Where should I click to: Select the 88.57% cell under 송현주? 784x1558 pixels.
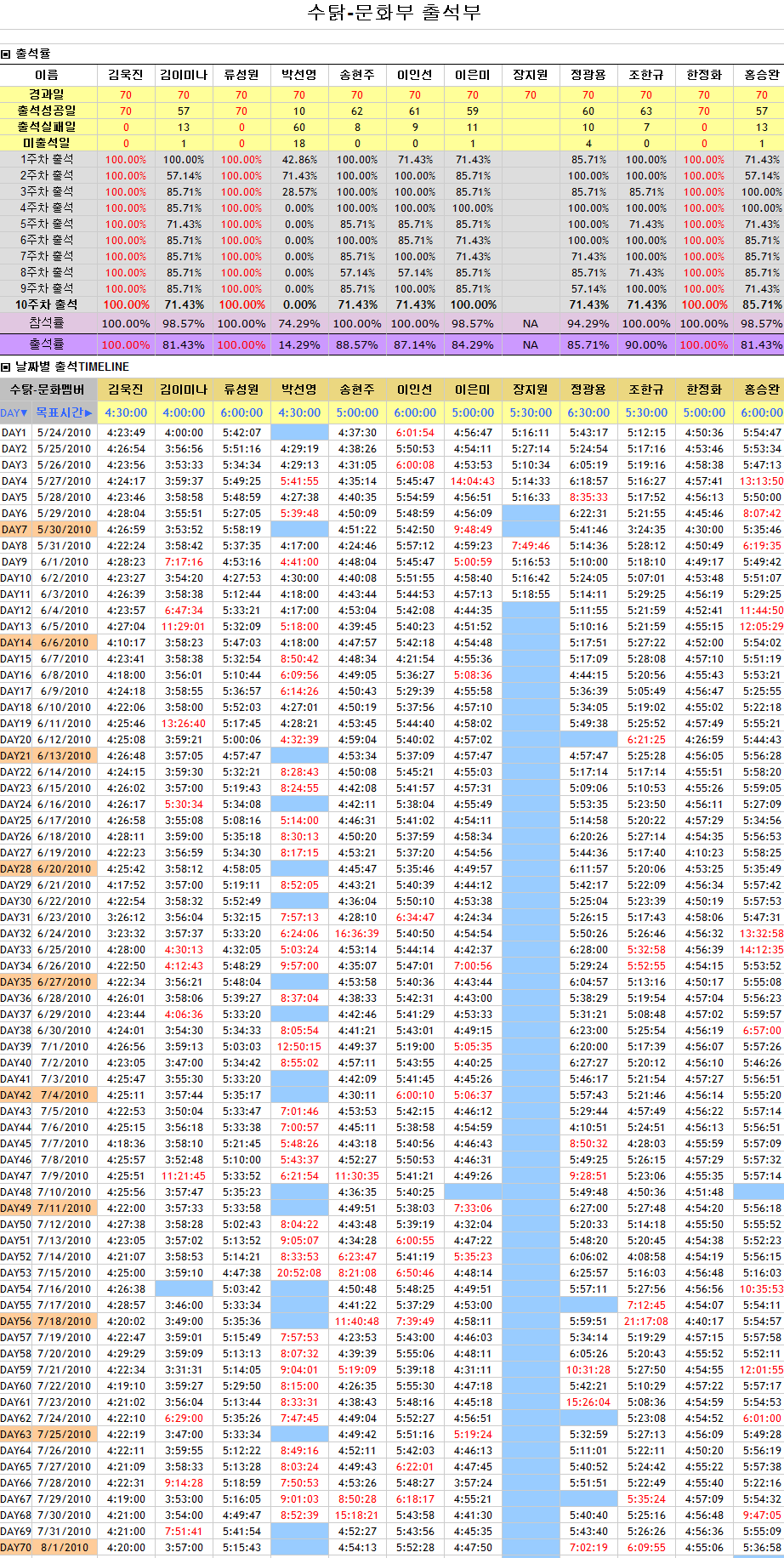[x=357, y=344]
